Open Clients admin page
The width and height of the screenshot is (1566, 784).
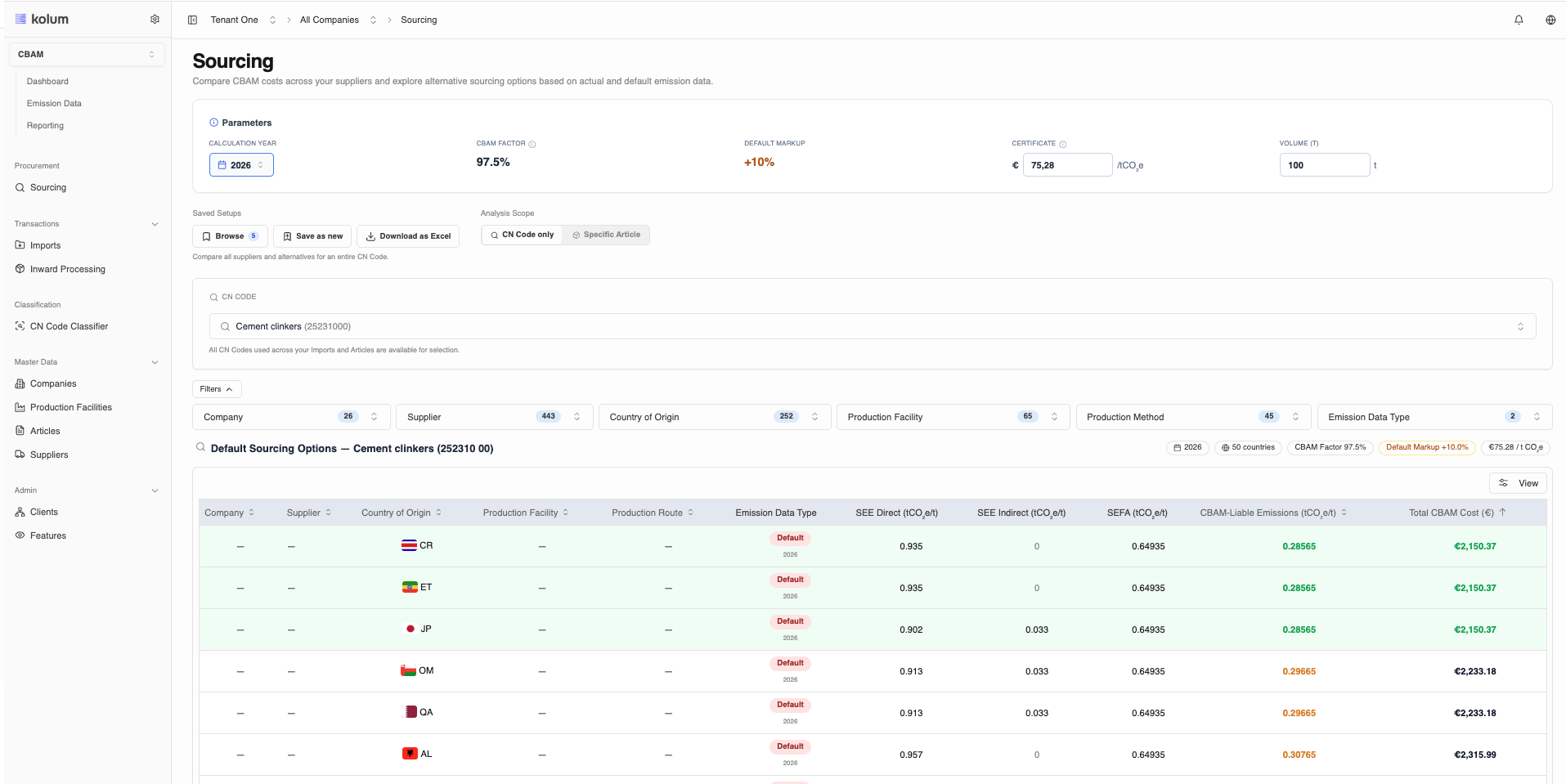click(x=44, y=512)
